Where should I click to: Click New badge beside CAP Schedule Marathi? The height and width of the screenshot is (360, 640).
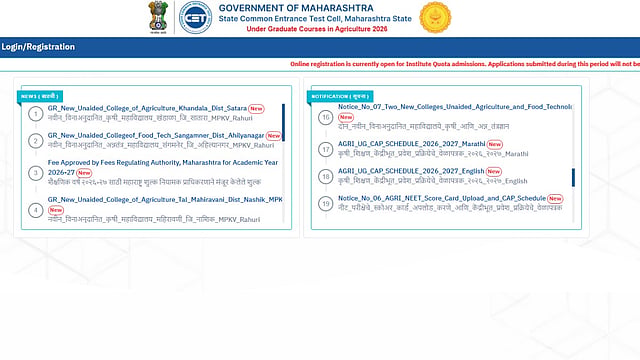(x=495, y=144)
